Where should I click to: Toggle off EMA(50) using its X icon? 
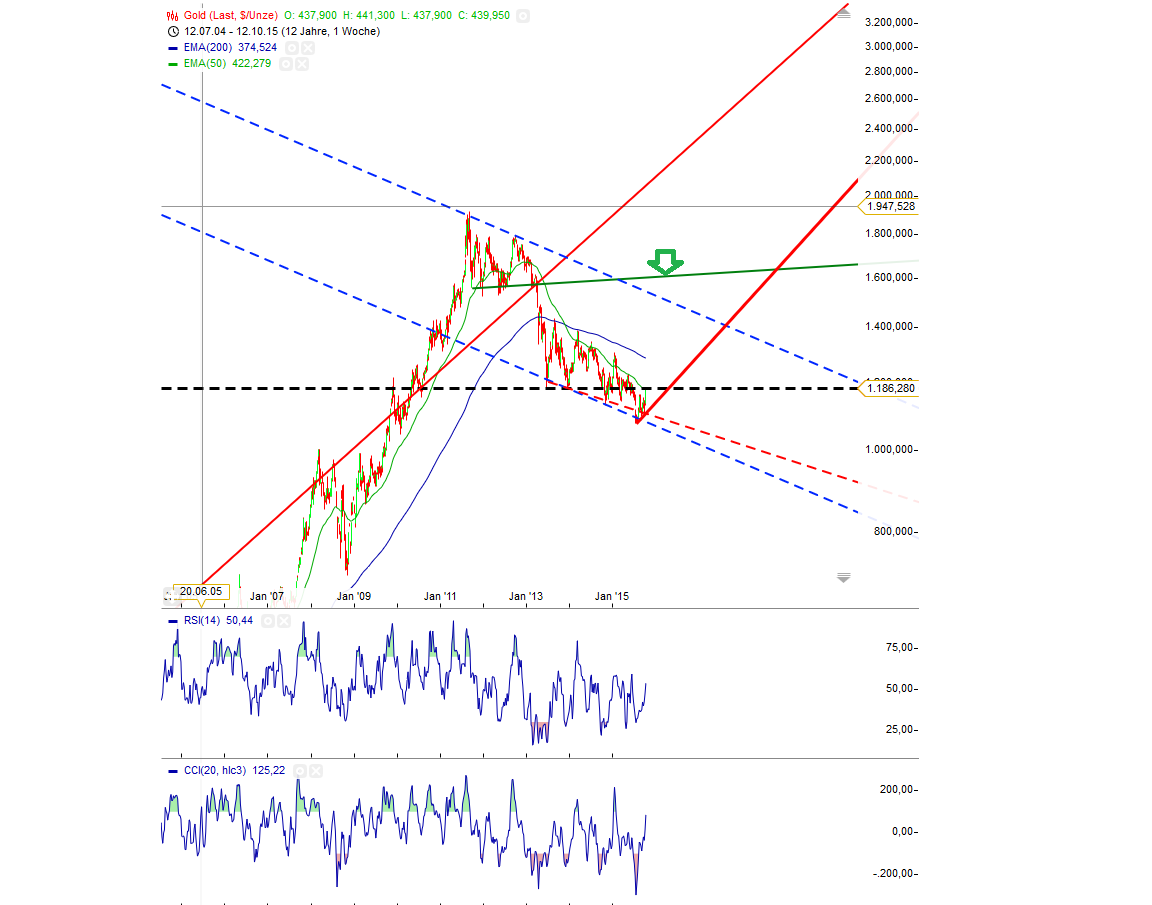click(x=304, y=63)
